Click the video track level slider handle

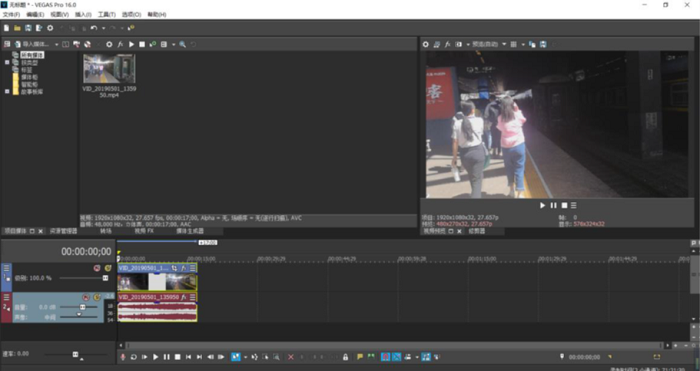105,278
